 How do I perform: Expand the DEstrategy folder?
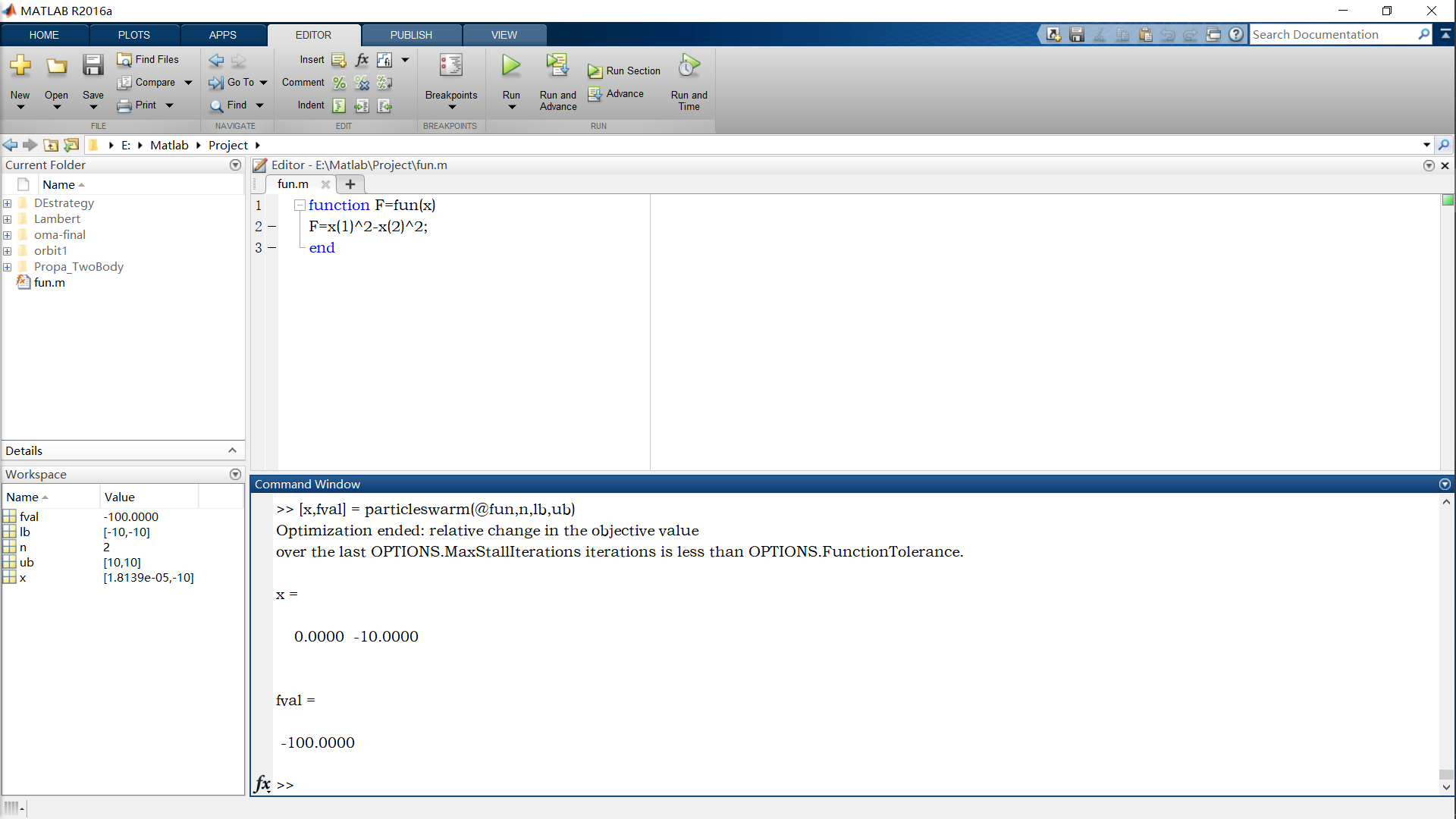(x=8, y=203)
